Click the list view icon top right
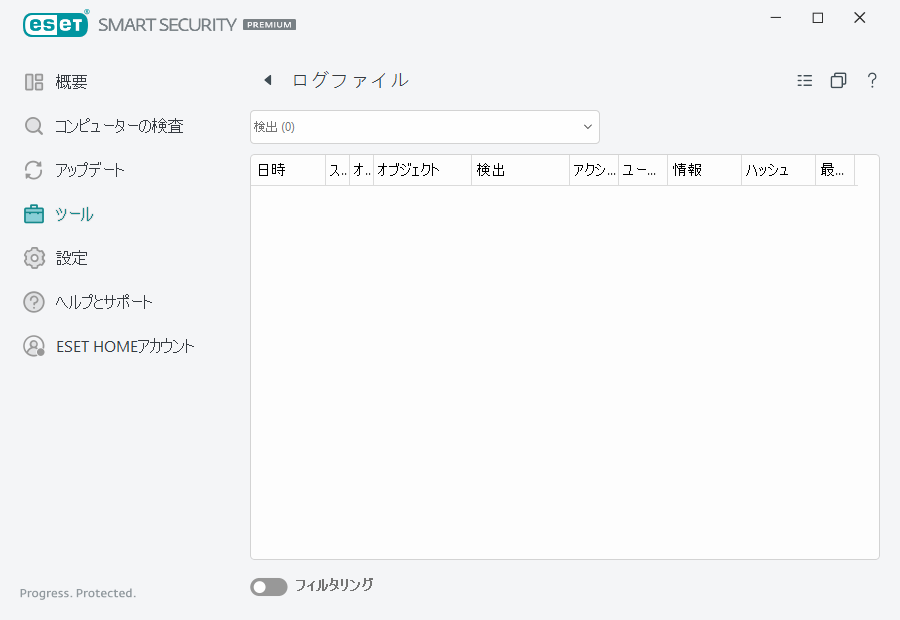900x620 pixels. point(804,80)
